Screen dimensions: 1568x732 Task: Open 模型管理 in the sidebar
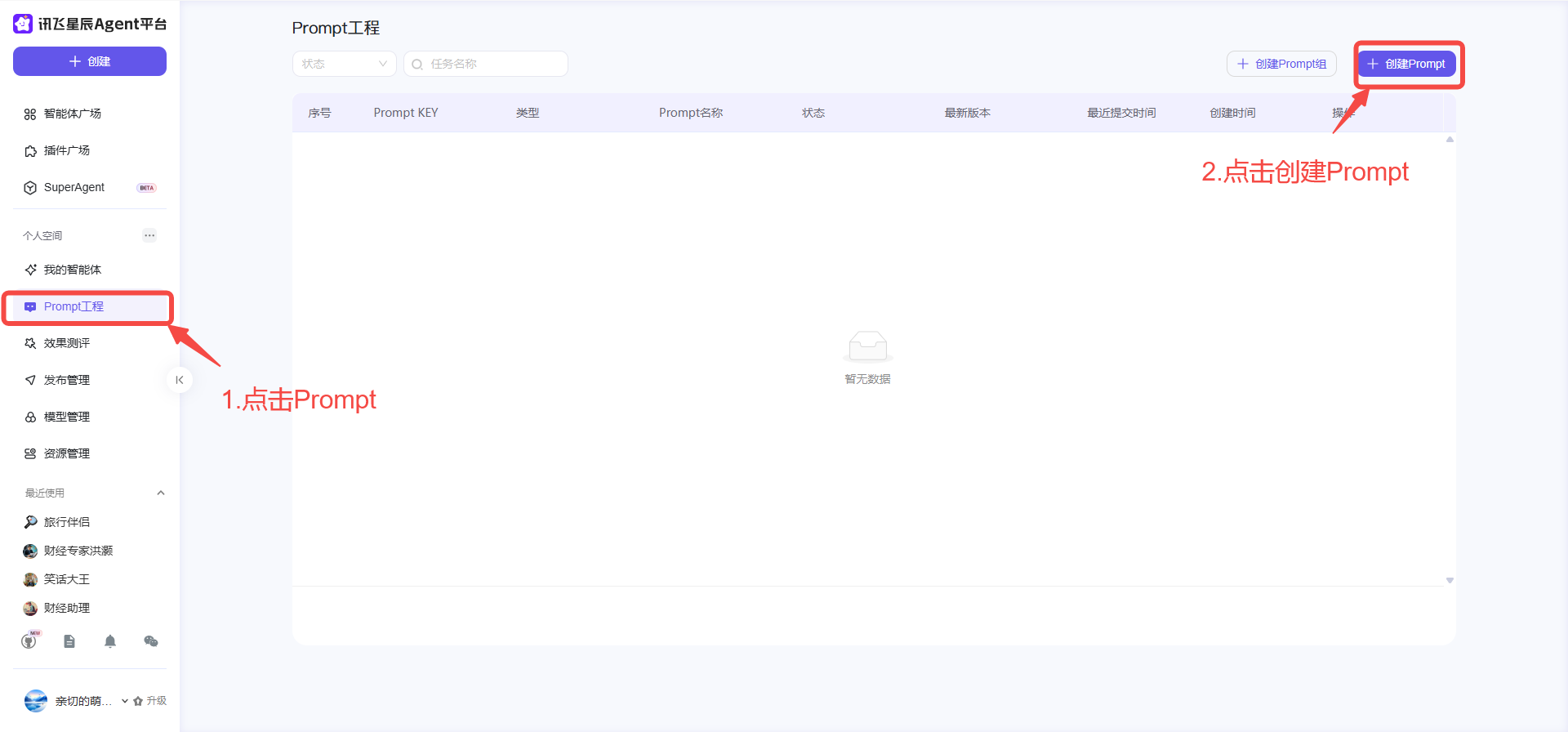(67, 417)
